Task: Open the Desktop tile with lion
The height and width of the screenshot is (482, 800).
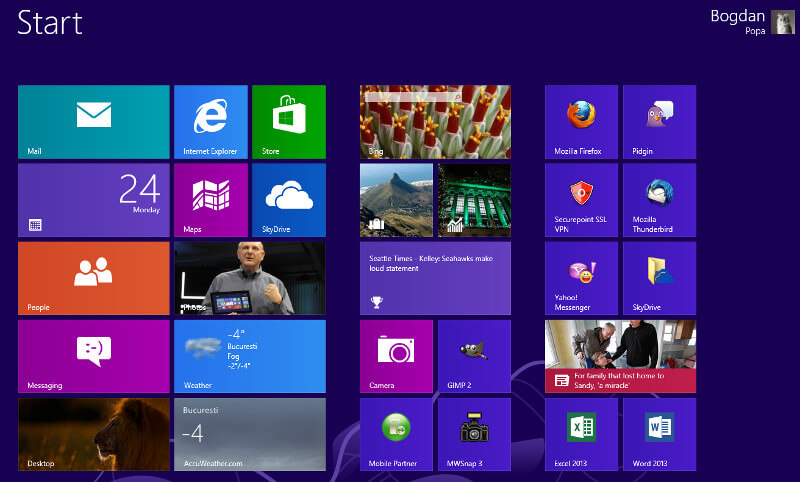Action: 94,434
